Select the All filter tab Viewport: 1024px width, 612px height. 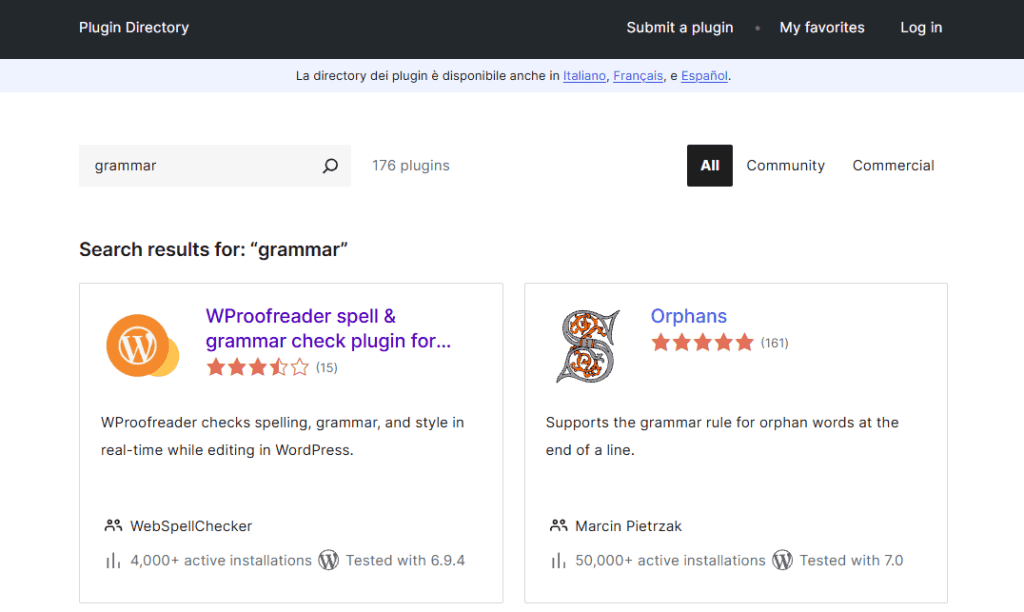(x=710, y=166)
